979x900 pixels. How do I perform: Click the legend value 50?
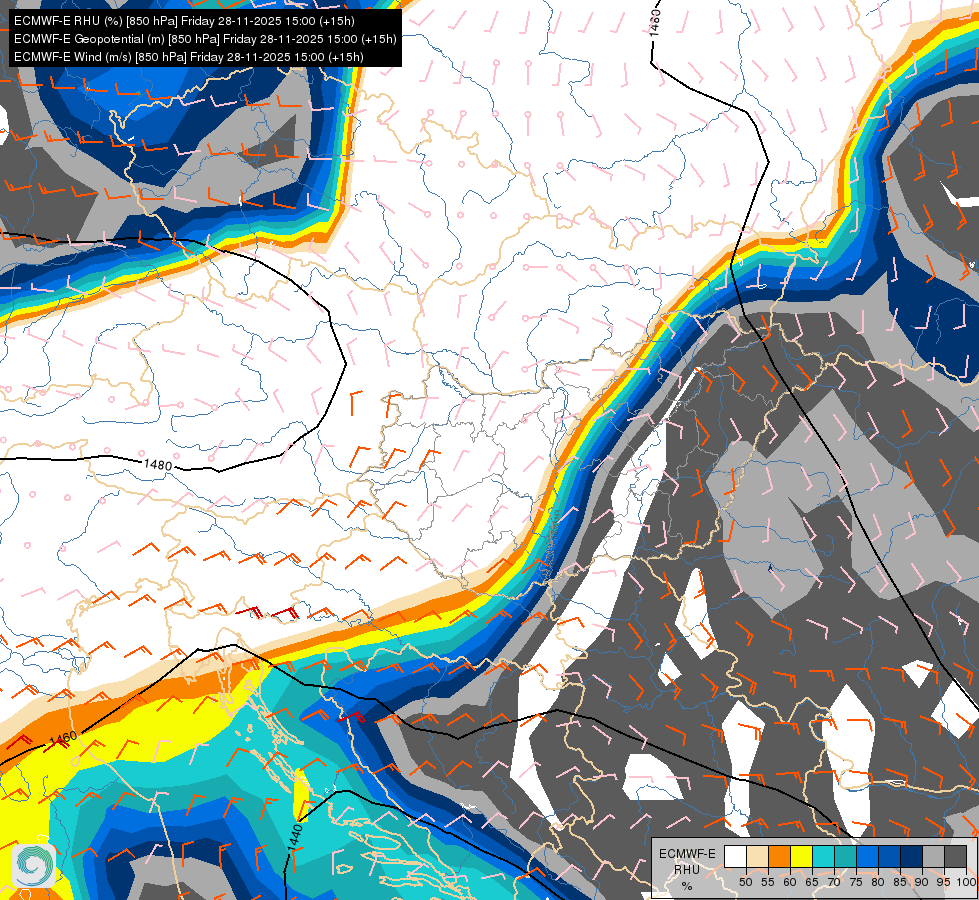tap(745, 882)
